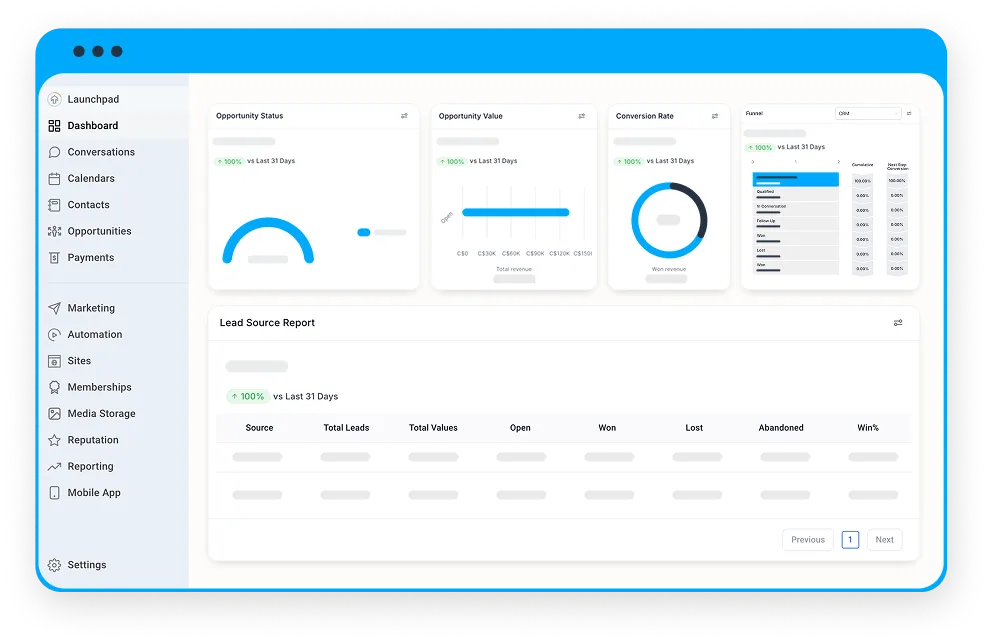Open the Marketing paper plane icon
991x643 pixels.
tap(54, 309)
